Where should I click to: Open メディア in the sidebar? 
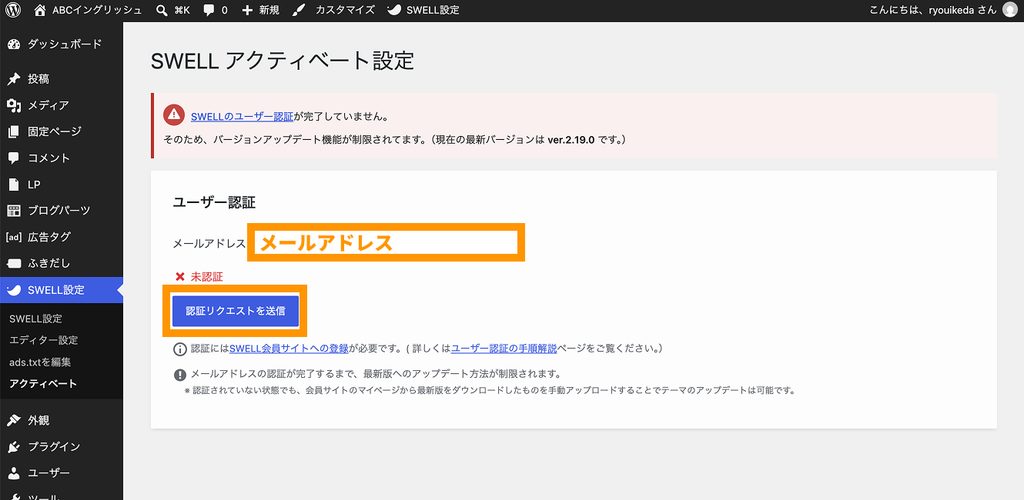point(61,105)
